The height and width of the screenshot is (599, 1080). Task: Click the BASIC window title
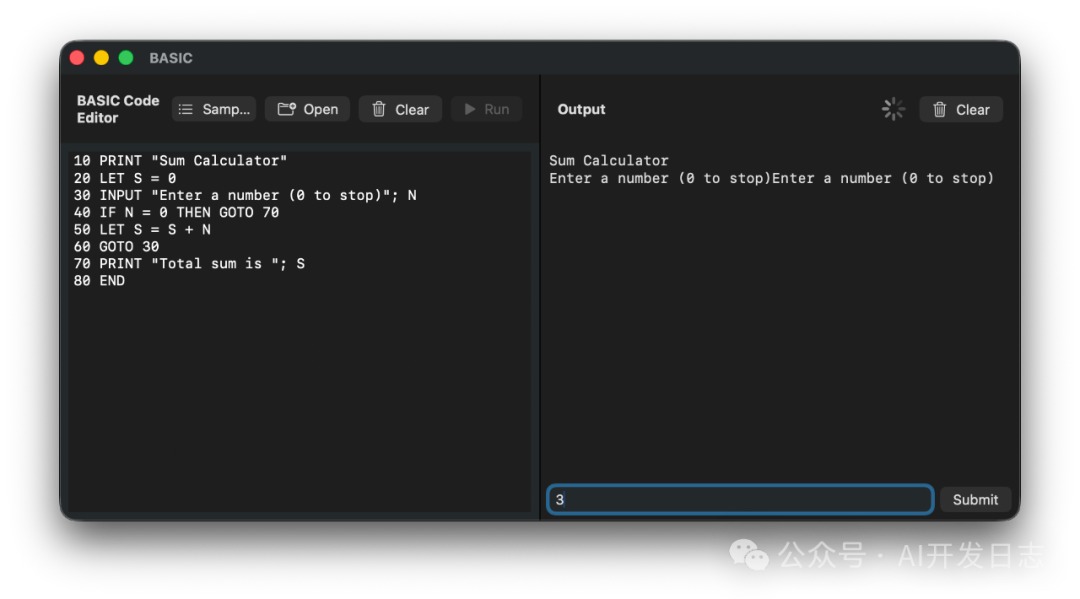[x=171, y=58]
